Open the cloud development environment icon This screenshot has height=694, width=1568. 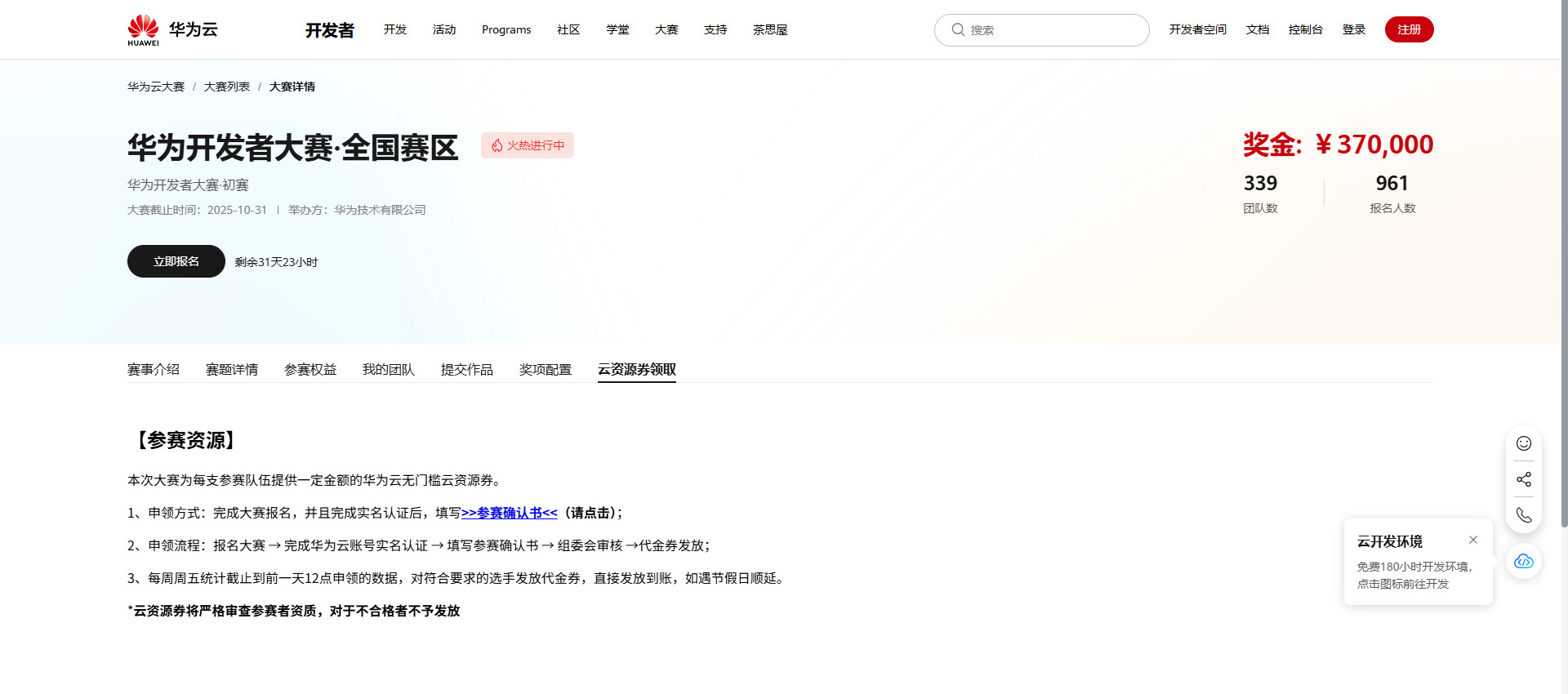[x=1523, y=562]
